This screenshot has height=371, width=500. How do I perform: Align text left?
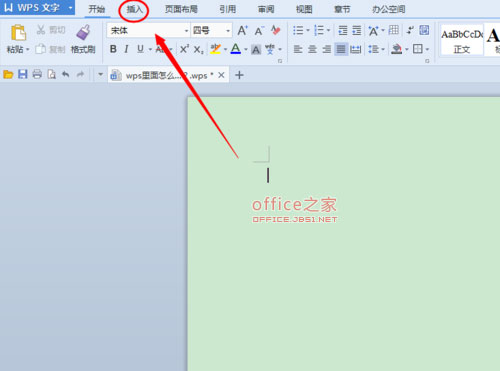coord(298,49)
